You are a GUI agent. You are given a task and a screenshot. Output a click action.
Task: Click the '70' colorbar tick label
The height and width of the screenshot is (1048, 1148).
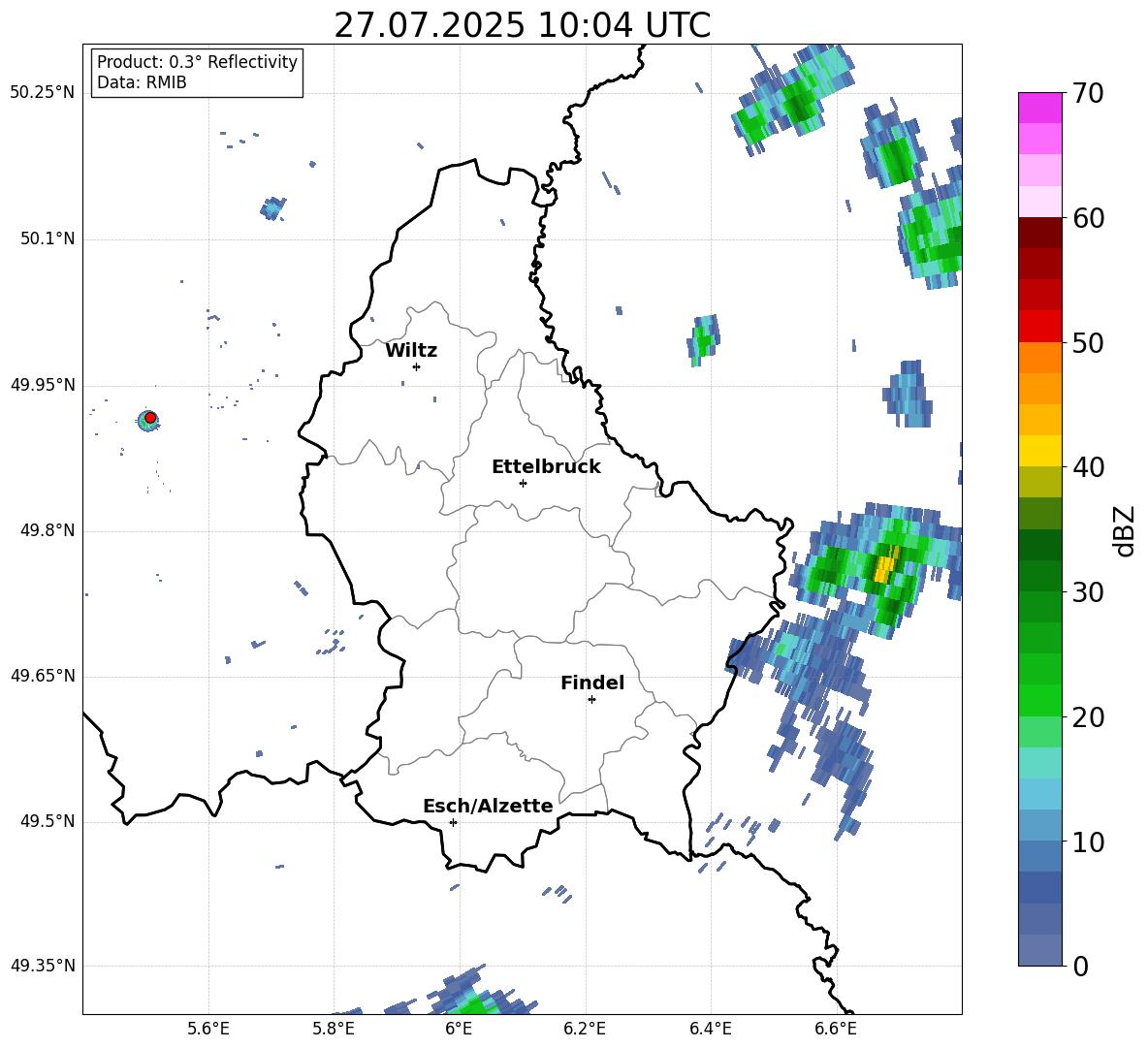pos(1088,94)
